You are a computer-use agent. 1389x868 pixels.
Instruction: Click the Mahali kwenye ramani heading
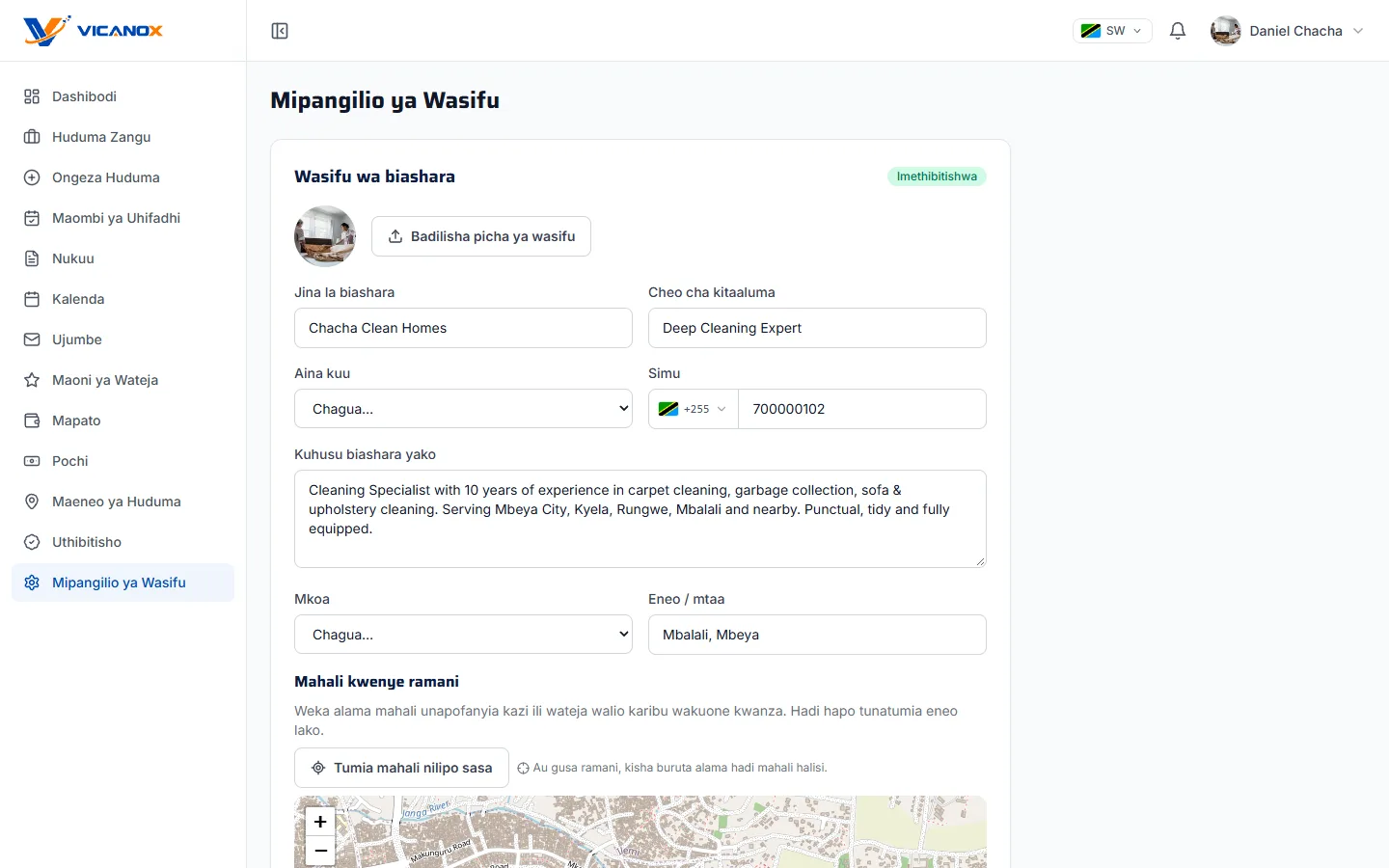(376, 682)
